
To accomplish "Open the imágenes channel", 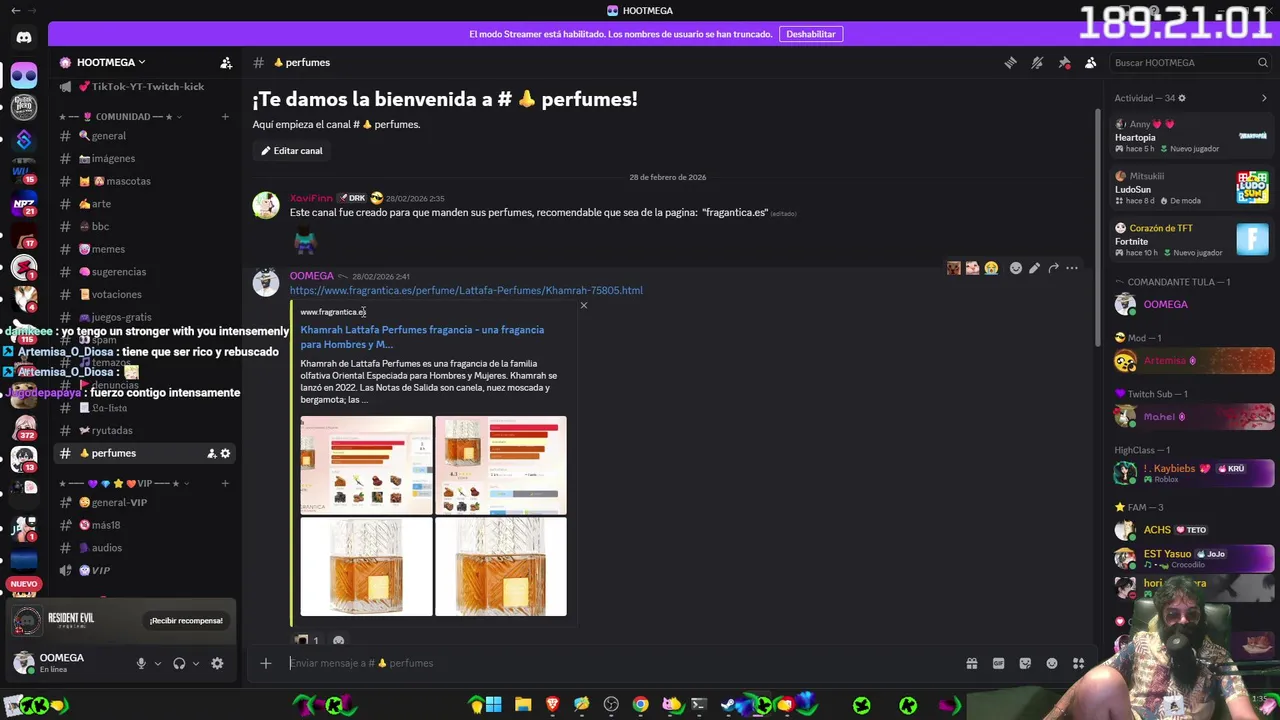I will click(146, 158).
